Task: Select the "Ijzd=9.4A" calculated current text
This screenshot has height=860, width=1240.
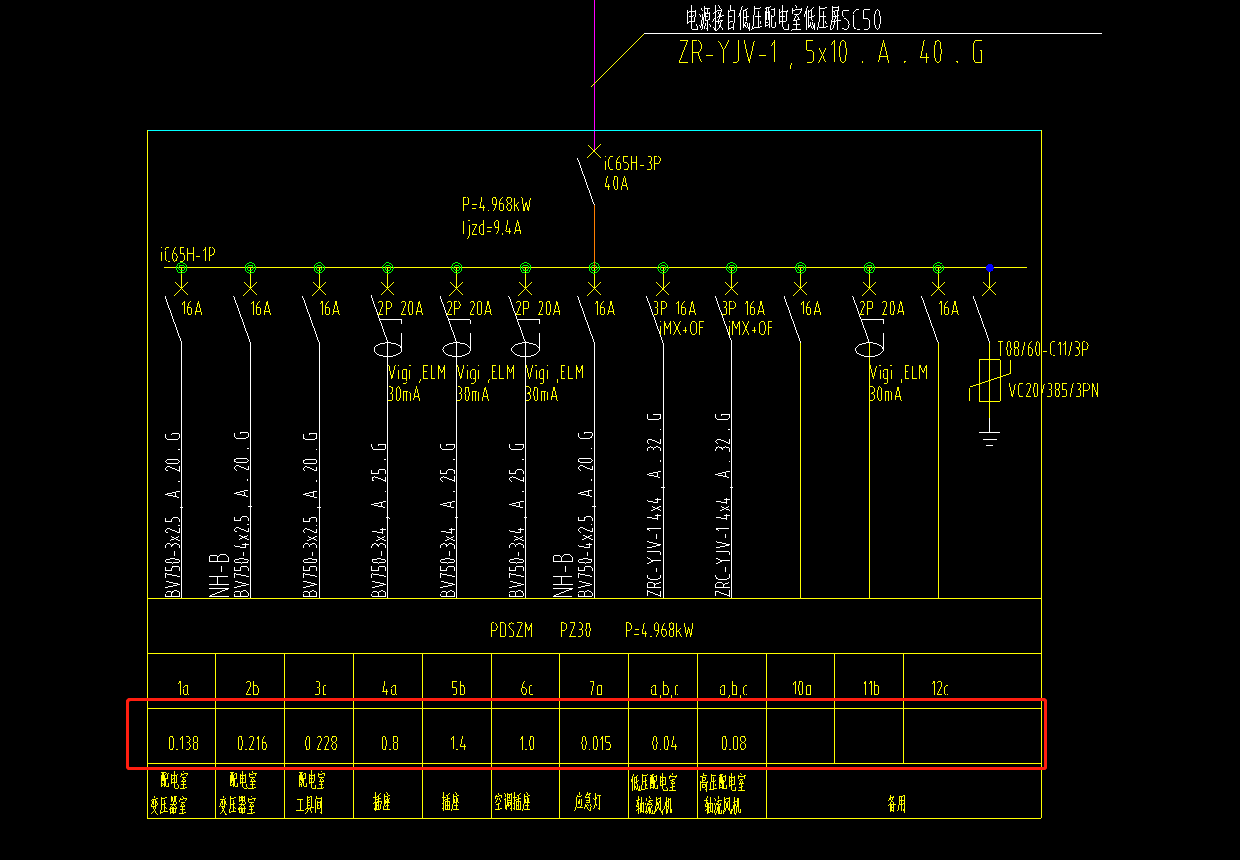Action: tap(491, 227)
